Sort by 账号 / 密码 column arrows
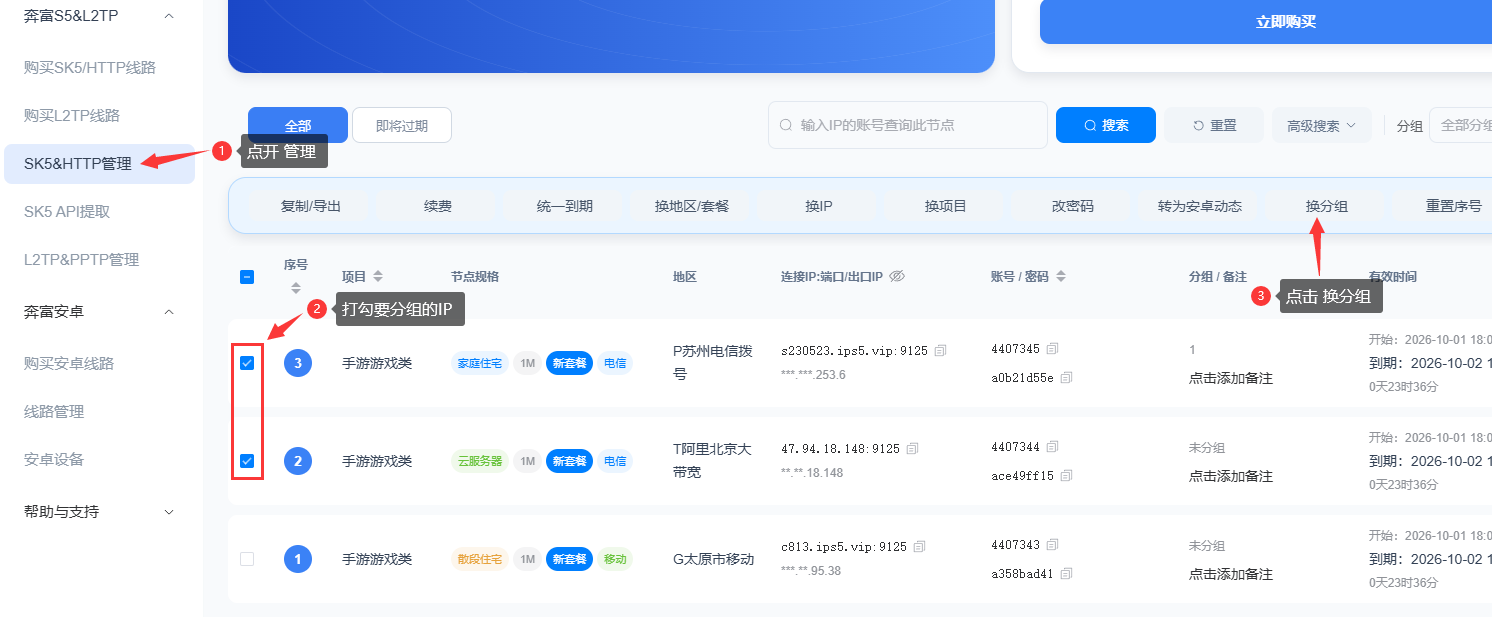The height and width of the screenshot is (617, 1492). (x=1061, y=277)
